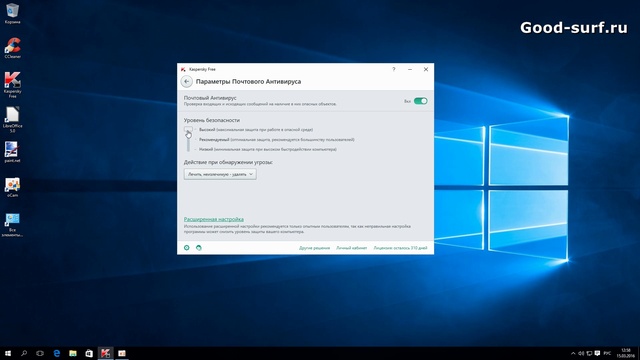This screenshot has width=640, height=360.
Task: Switch the РУС input language indicator
Action: (607, 353)
